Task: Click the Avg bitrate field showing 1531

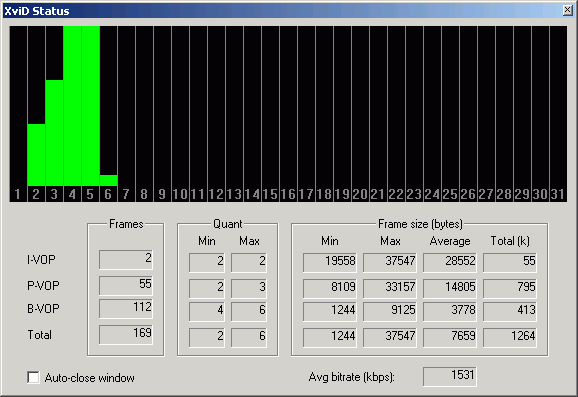Action: pos(450,376)
